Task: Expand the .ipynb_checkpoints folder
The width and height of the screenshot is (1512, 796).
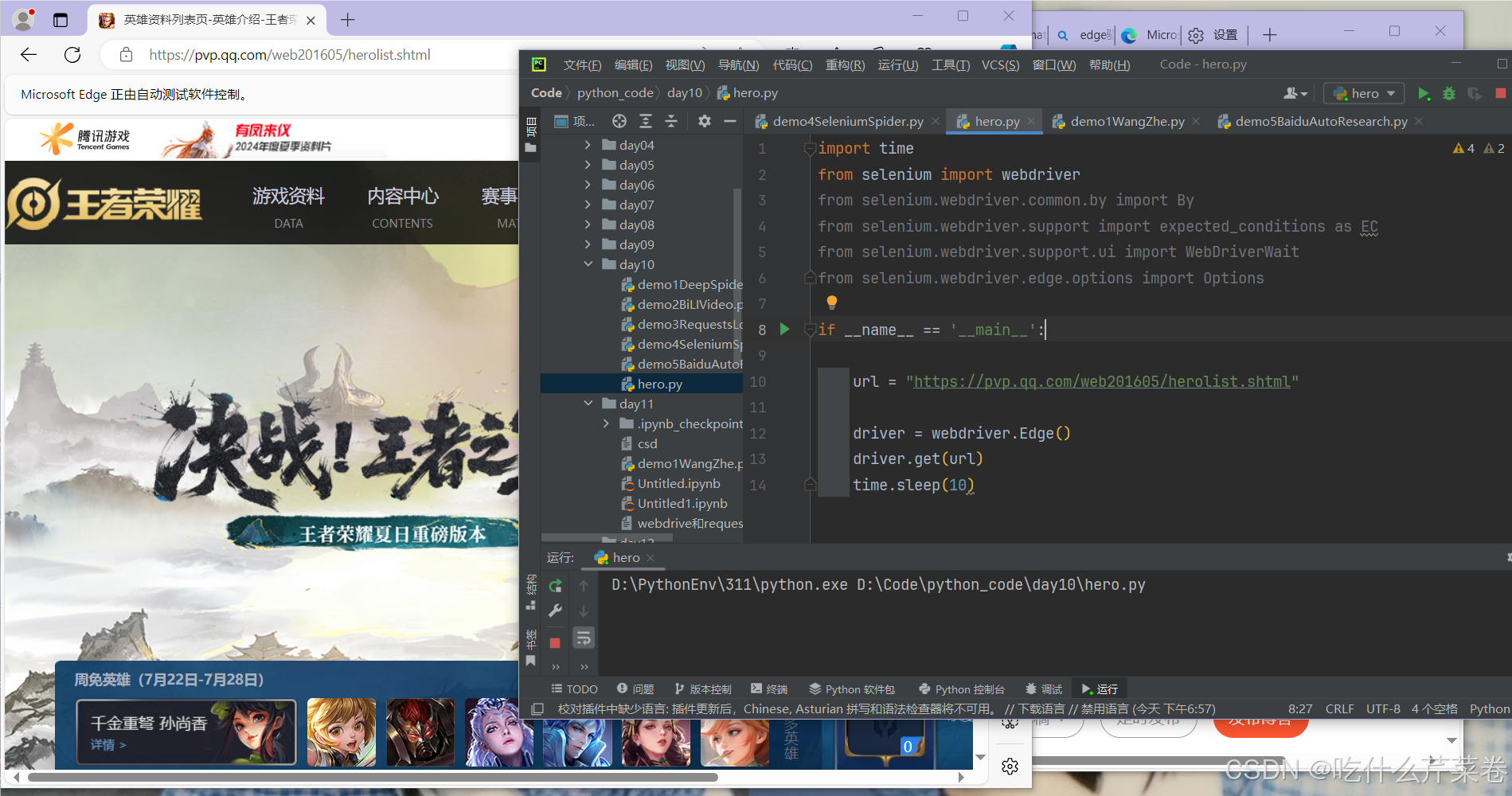Action: point(606,423)
